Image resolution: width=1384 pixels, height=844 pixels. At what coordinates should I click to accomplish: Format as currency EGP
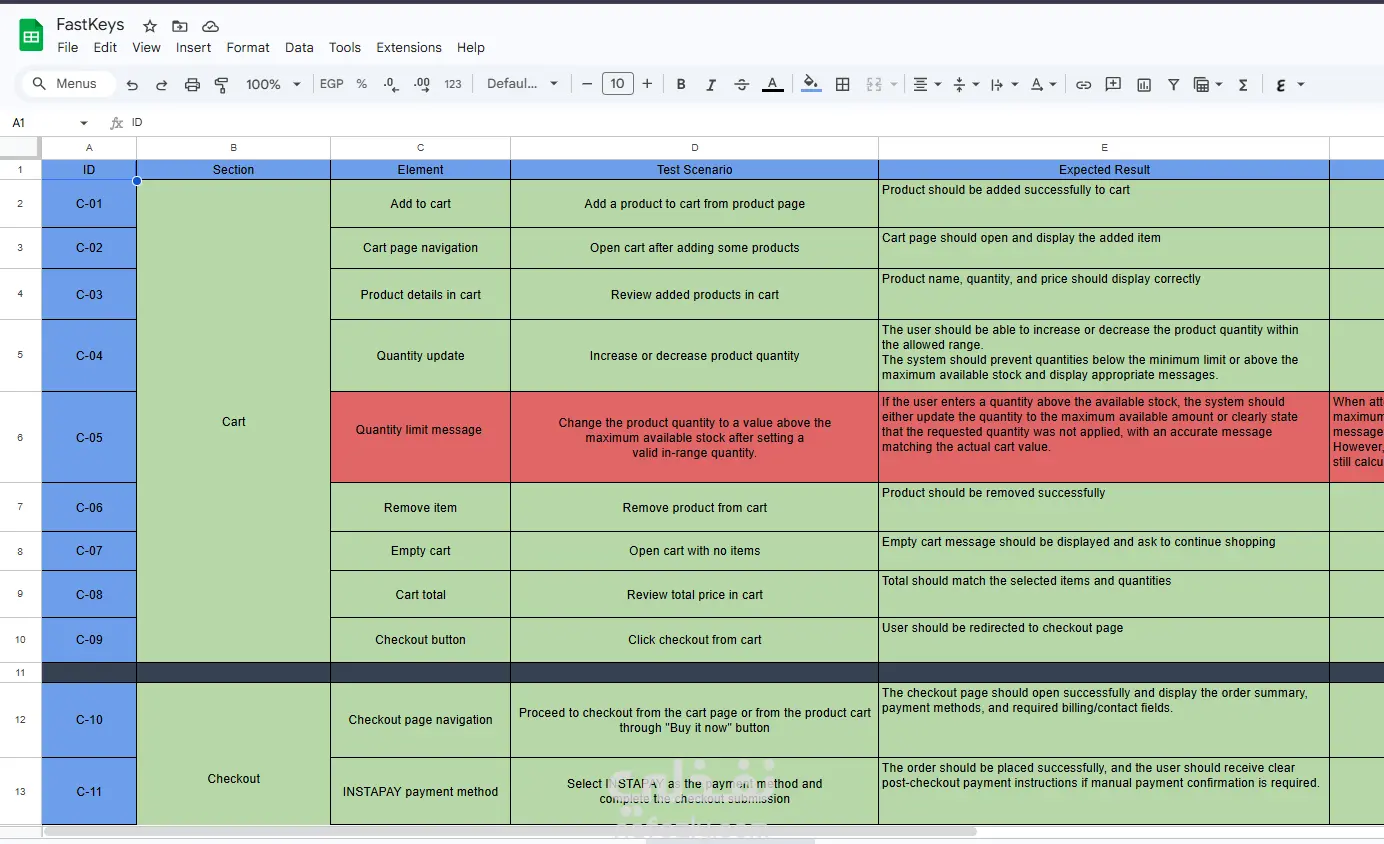pyautogui.click(x=332, y=84)
